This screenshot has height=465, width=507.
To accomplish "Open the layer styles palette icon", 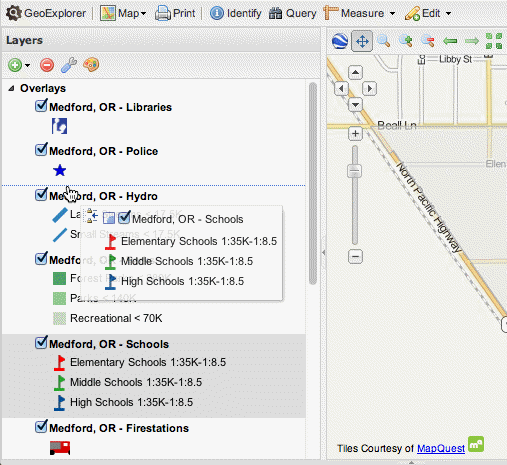I will (91, 65).
